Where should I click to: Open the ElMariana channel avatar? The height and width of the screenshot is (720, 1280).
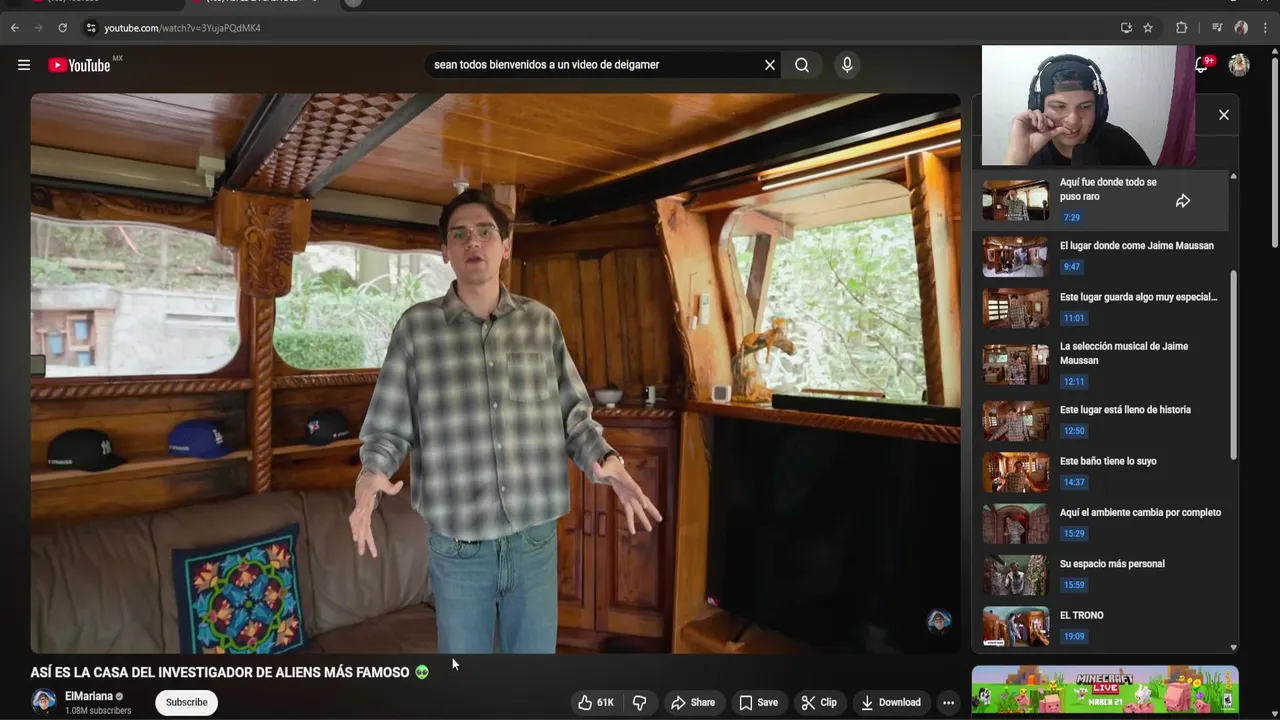click(x=43, y=702)
